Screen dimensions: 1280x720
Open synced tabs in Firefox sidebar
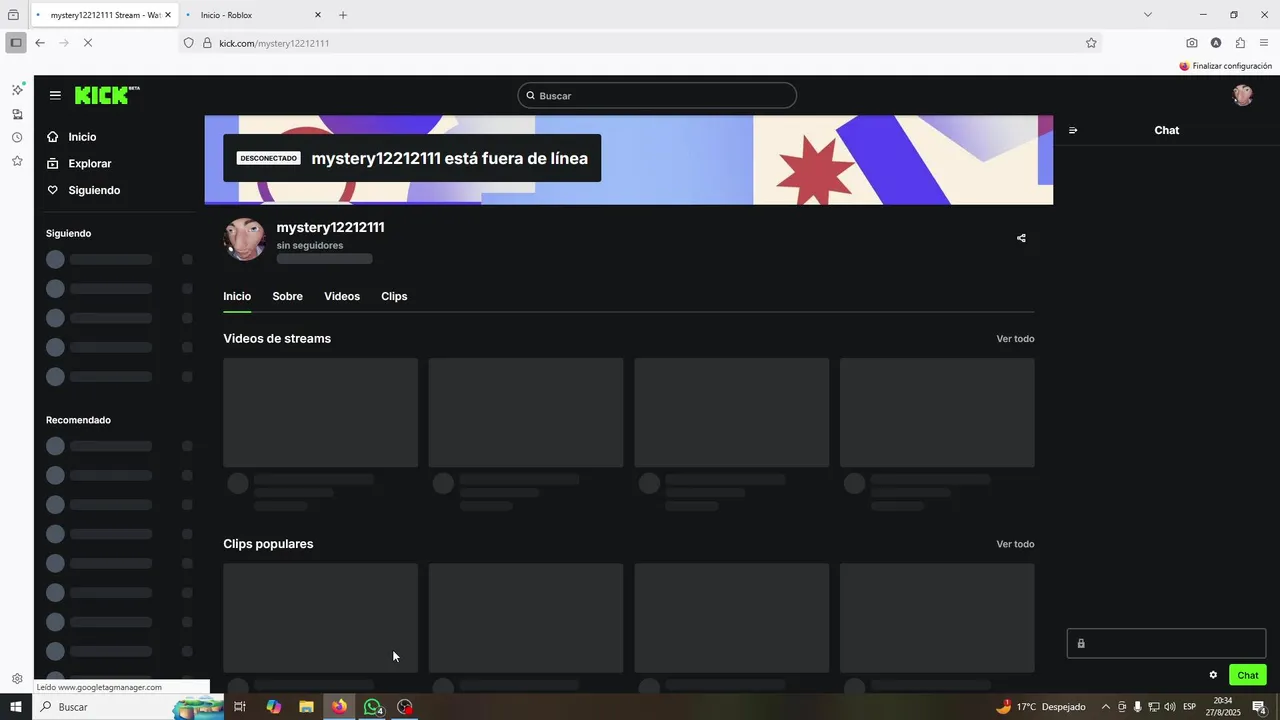point(17,114)
